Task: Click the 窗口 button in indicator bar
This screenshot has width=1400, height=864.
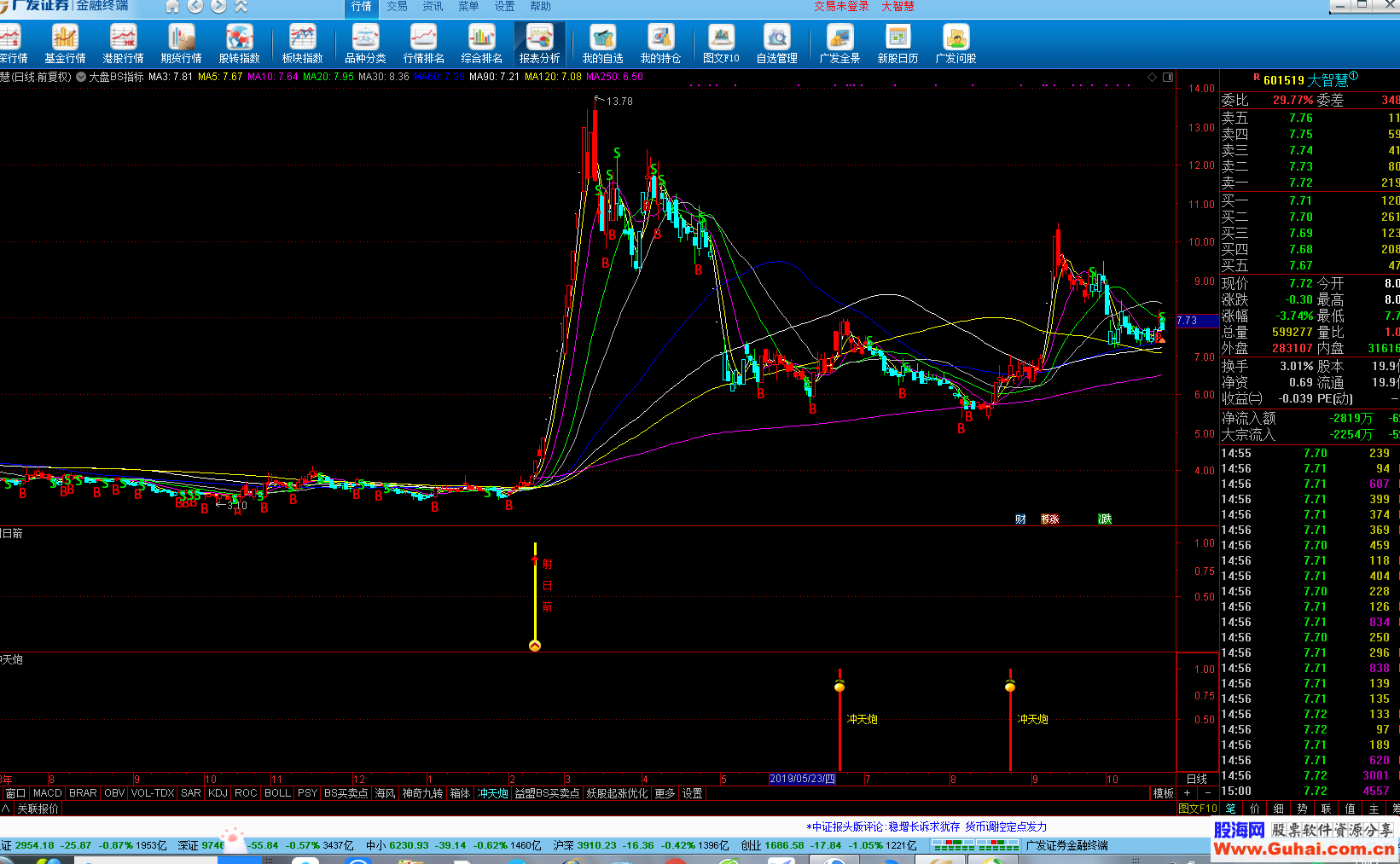Action: (15, 793)
